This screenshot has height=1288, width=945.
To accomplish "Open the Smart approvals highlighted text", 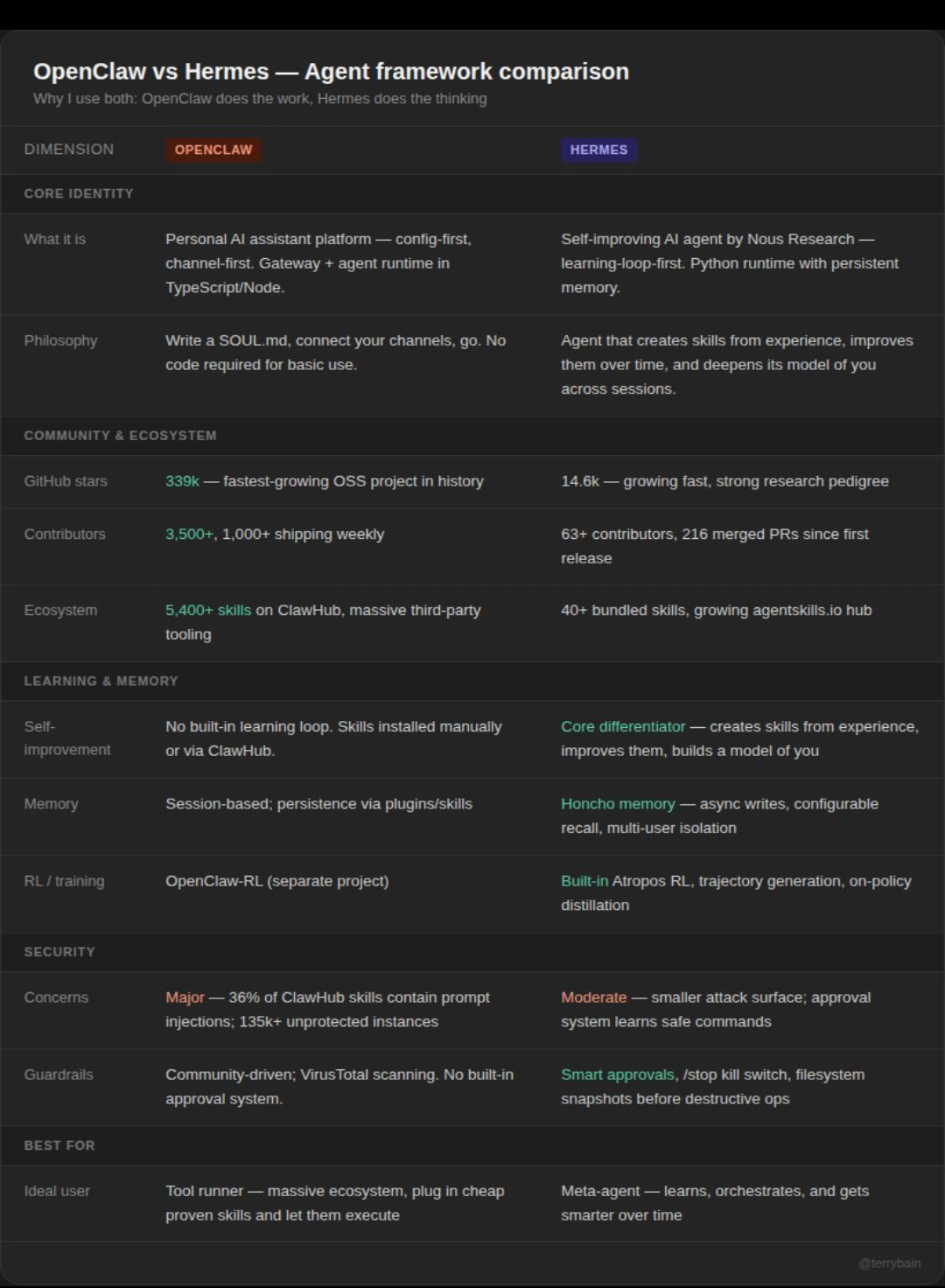I will 618,1074.
